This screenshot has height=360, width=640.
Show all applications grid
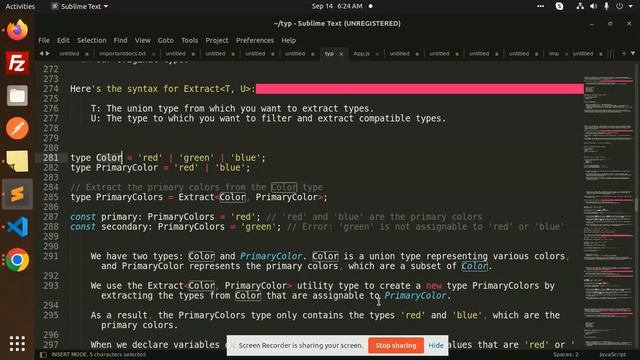point(17,344)
